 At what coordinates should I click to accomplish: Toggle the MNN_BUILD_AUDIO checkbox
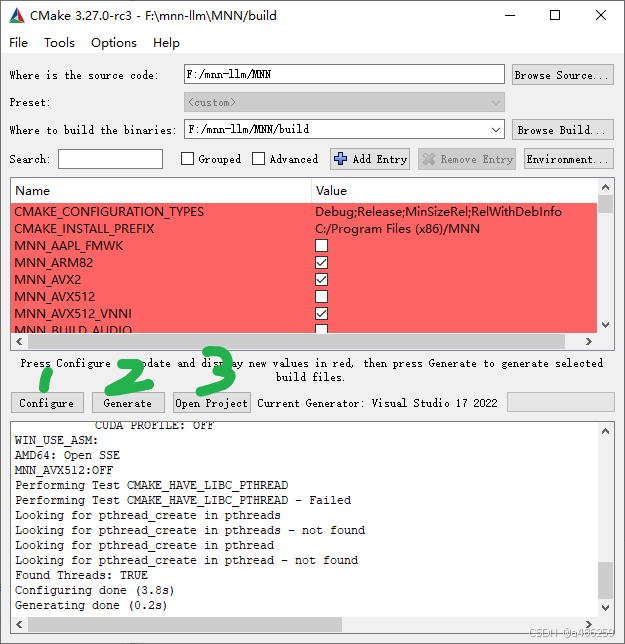(322, 329)
